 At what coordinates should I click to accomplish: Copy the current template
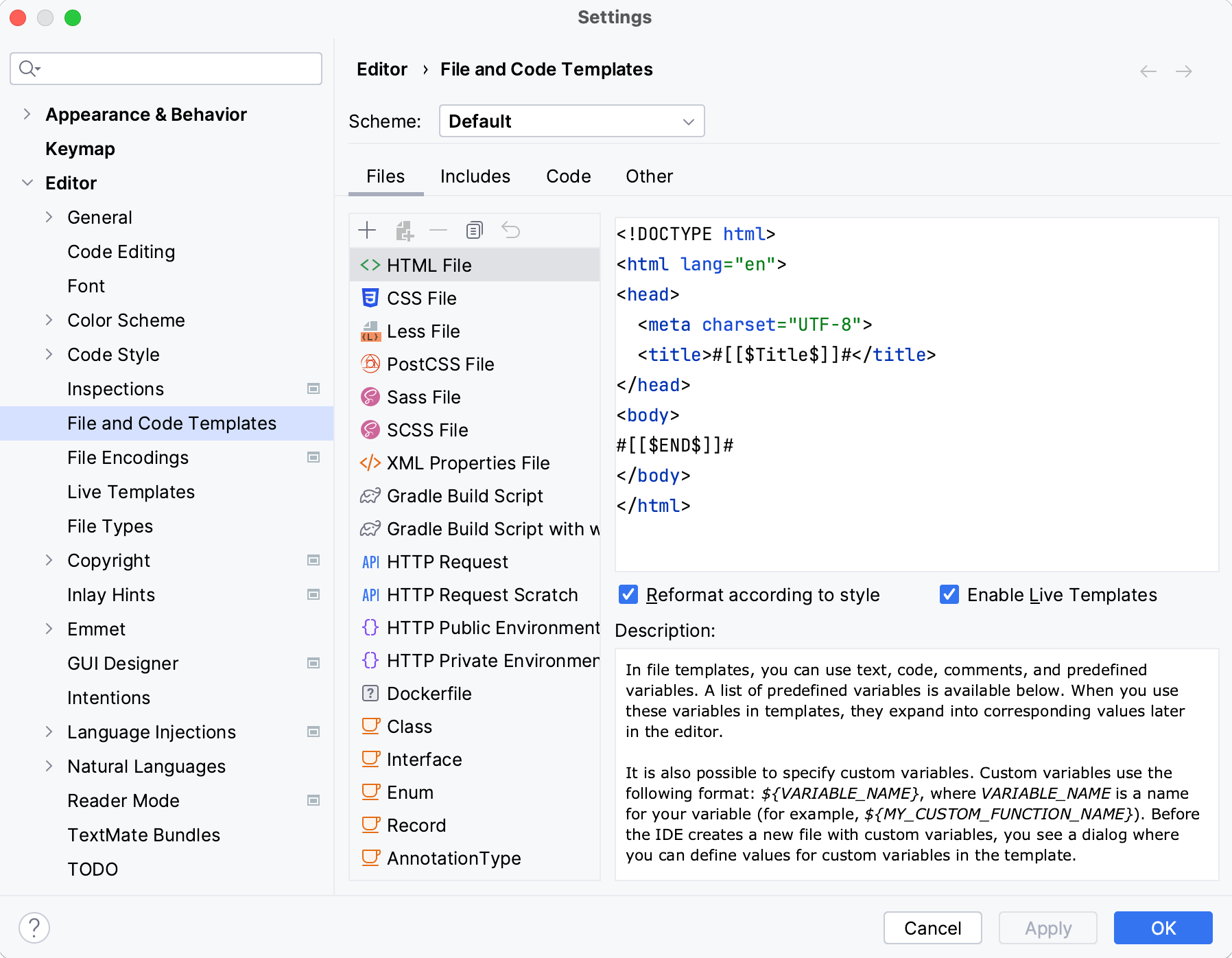pos(473,230)
